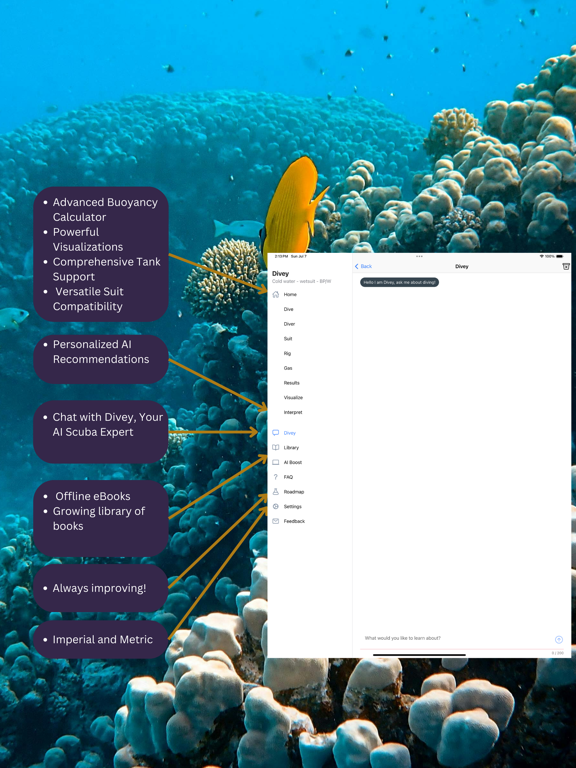
Task: Select the Home label in sidebar
Action: tap(290, 294)
